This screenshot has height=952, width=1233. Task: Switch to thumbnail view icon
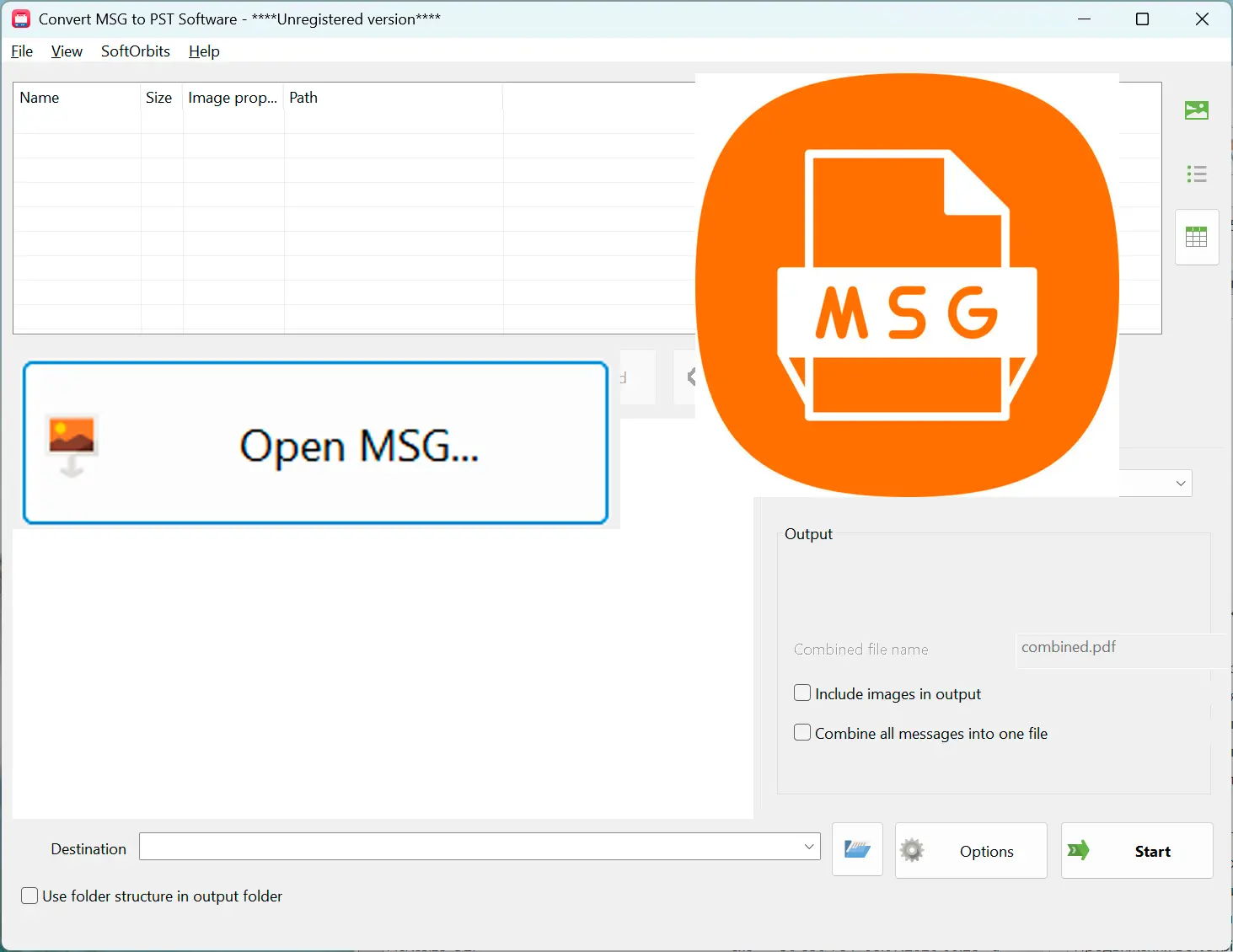pyautogui.click(x=1197, y=110)
